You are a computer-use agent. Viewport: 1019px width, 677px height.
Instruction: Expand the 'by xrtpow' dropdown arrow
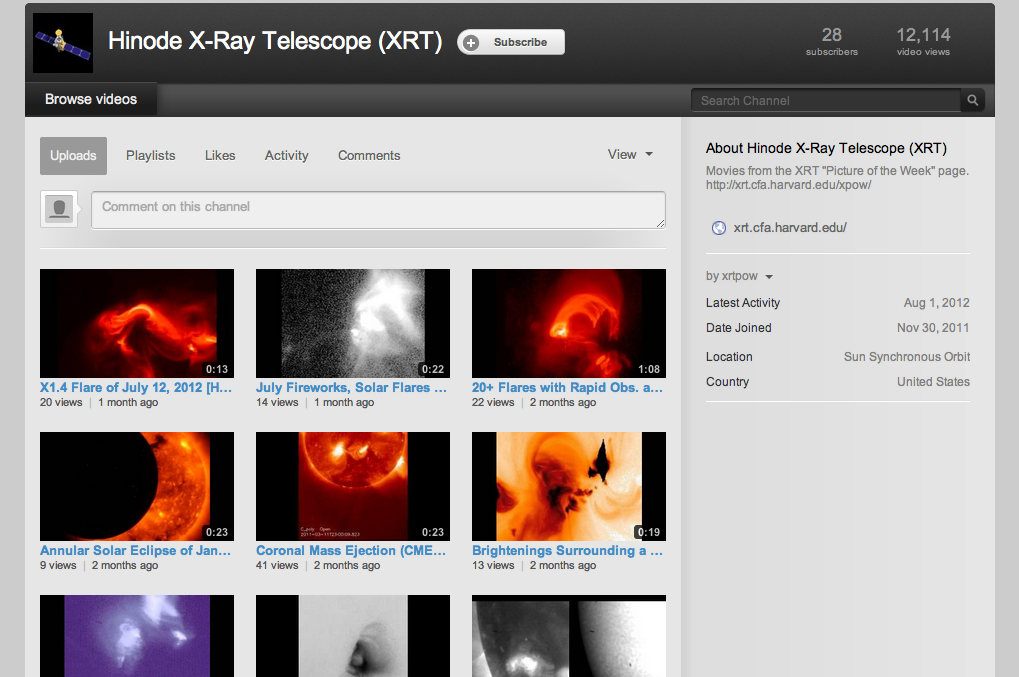[x=769, y=277]
